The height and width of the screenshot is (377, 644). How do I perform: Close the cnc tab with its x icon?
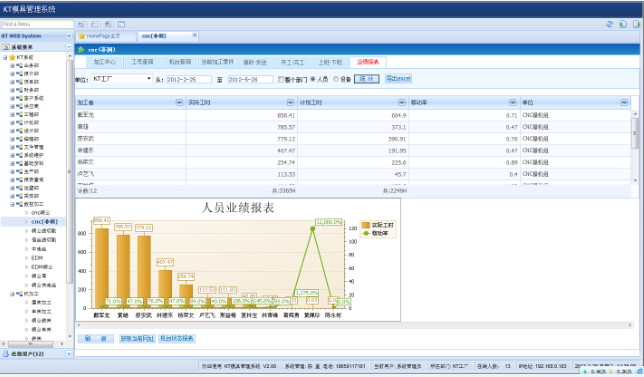pyautogui.click(x=195, y=35)
